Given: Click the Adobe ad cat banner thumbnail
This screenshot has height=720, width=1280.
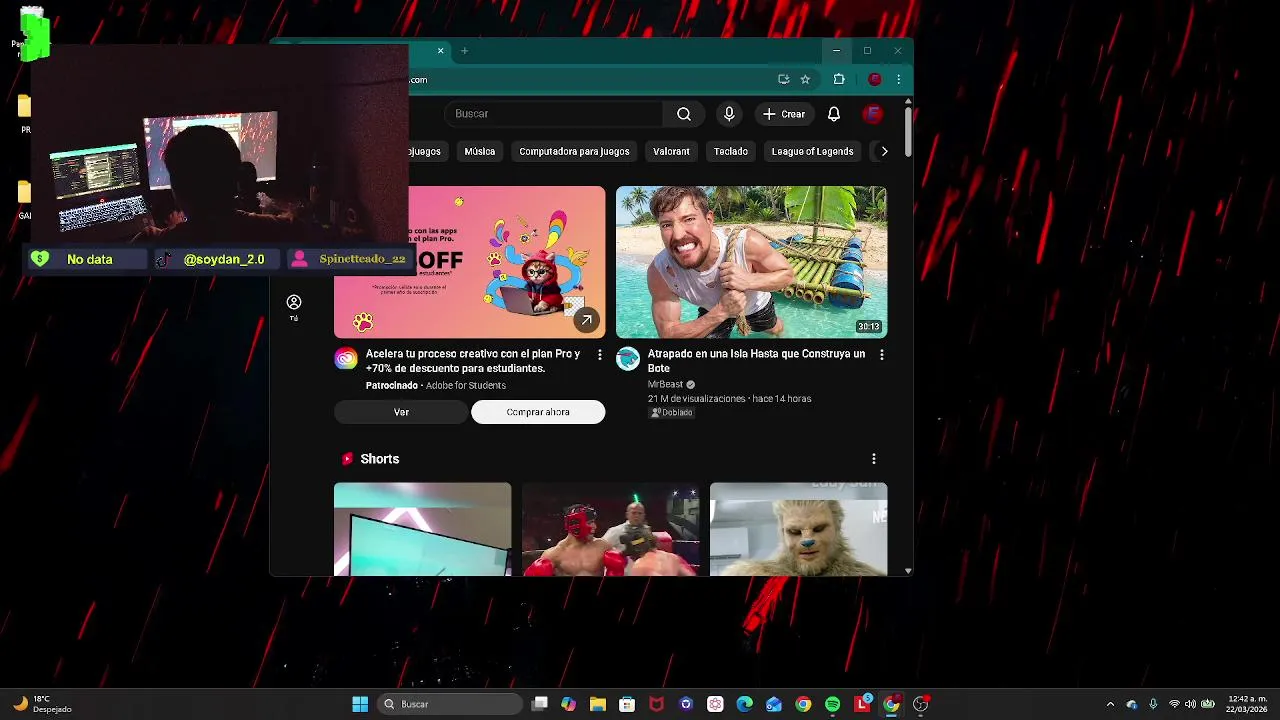Looking at the screenshot, I should click(x=507, y=262).
